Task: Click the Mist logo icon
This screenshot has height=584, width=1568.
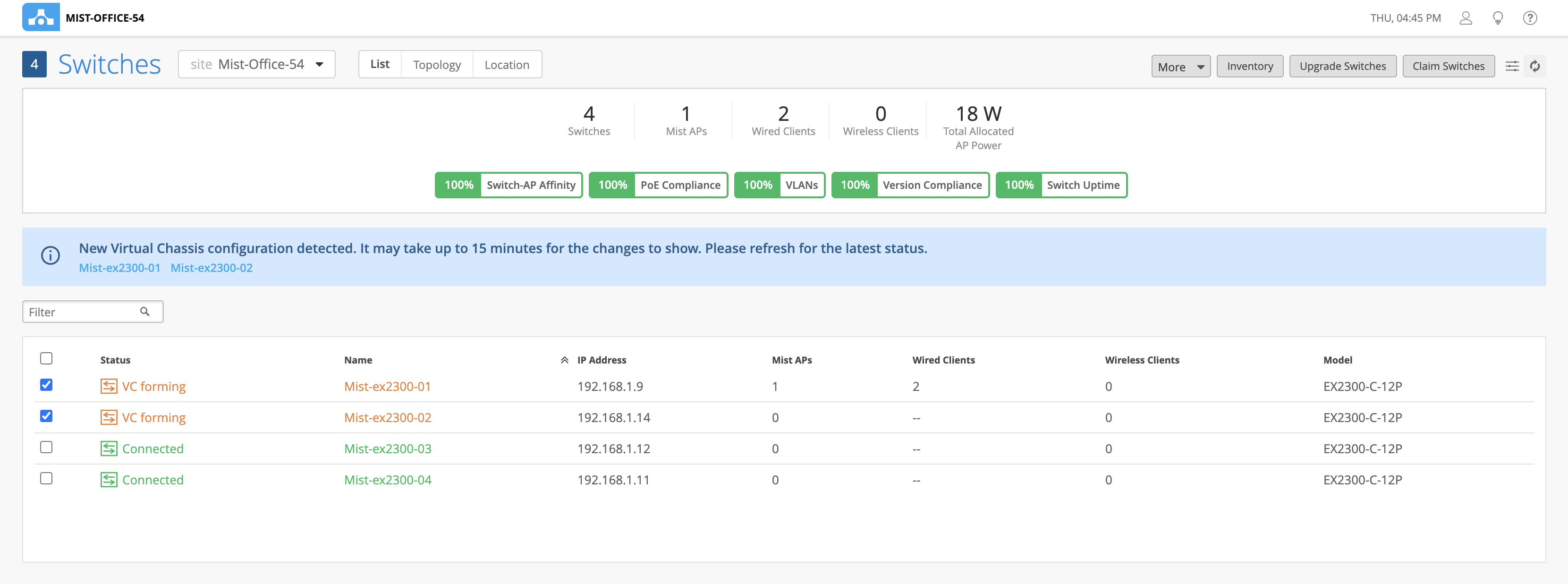Action: (x=41, y=17)
